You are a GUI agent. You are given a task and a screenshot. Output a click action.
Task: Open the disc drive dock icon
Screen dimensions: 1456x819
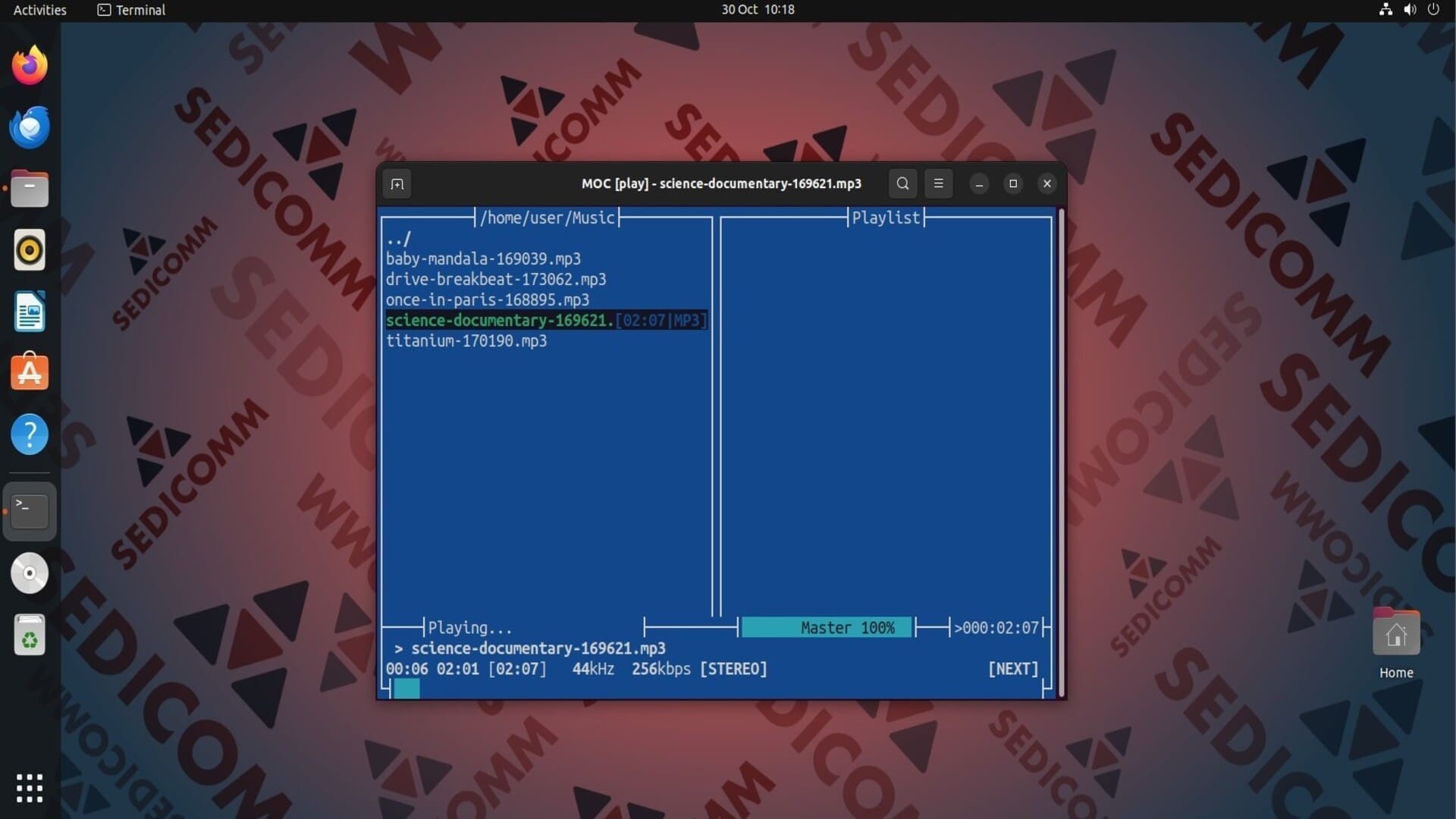tap(30, 573)
